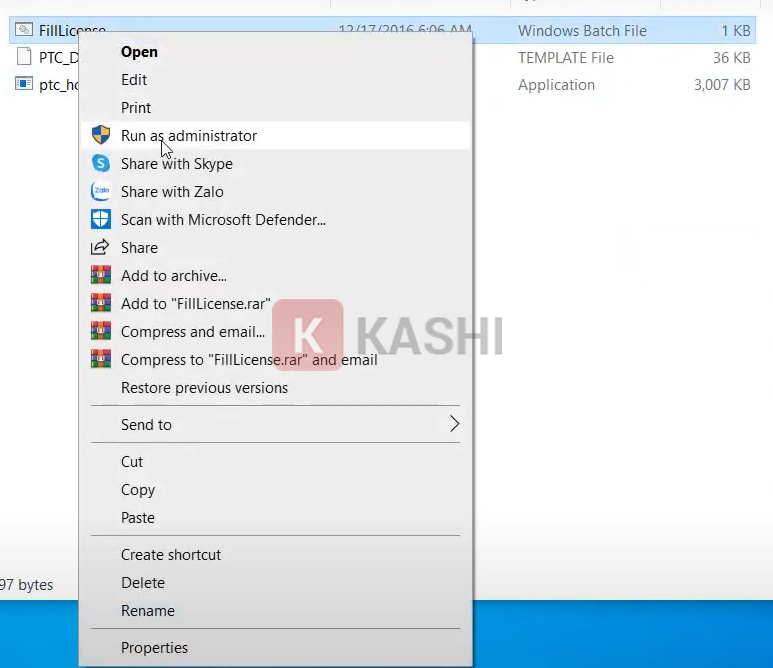Choose Open from the context menu
773x668 pixels.
pos(139,51)
